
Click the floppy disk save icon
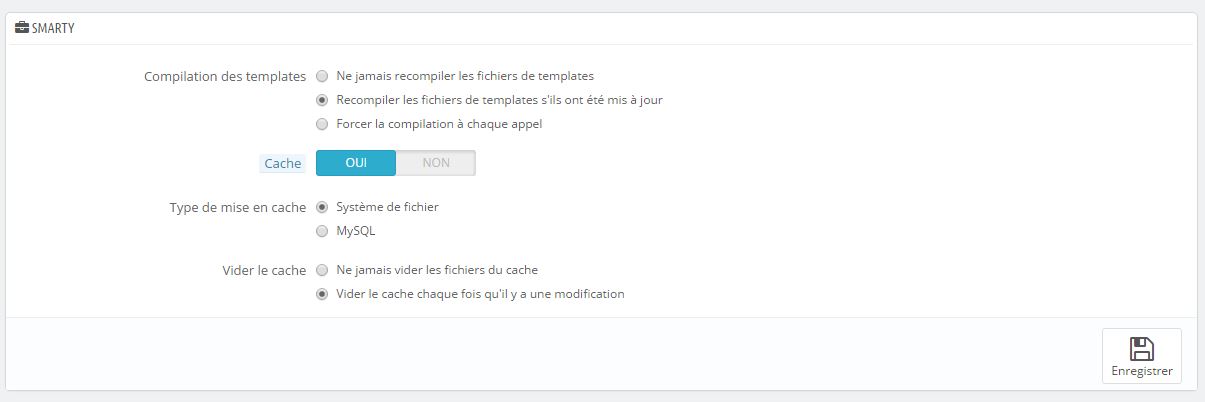coord(1141,348)
